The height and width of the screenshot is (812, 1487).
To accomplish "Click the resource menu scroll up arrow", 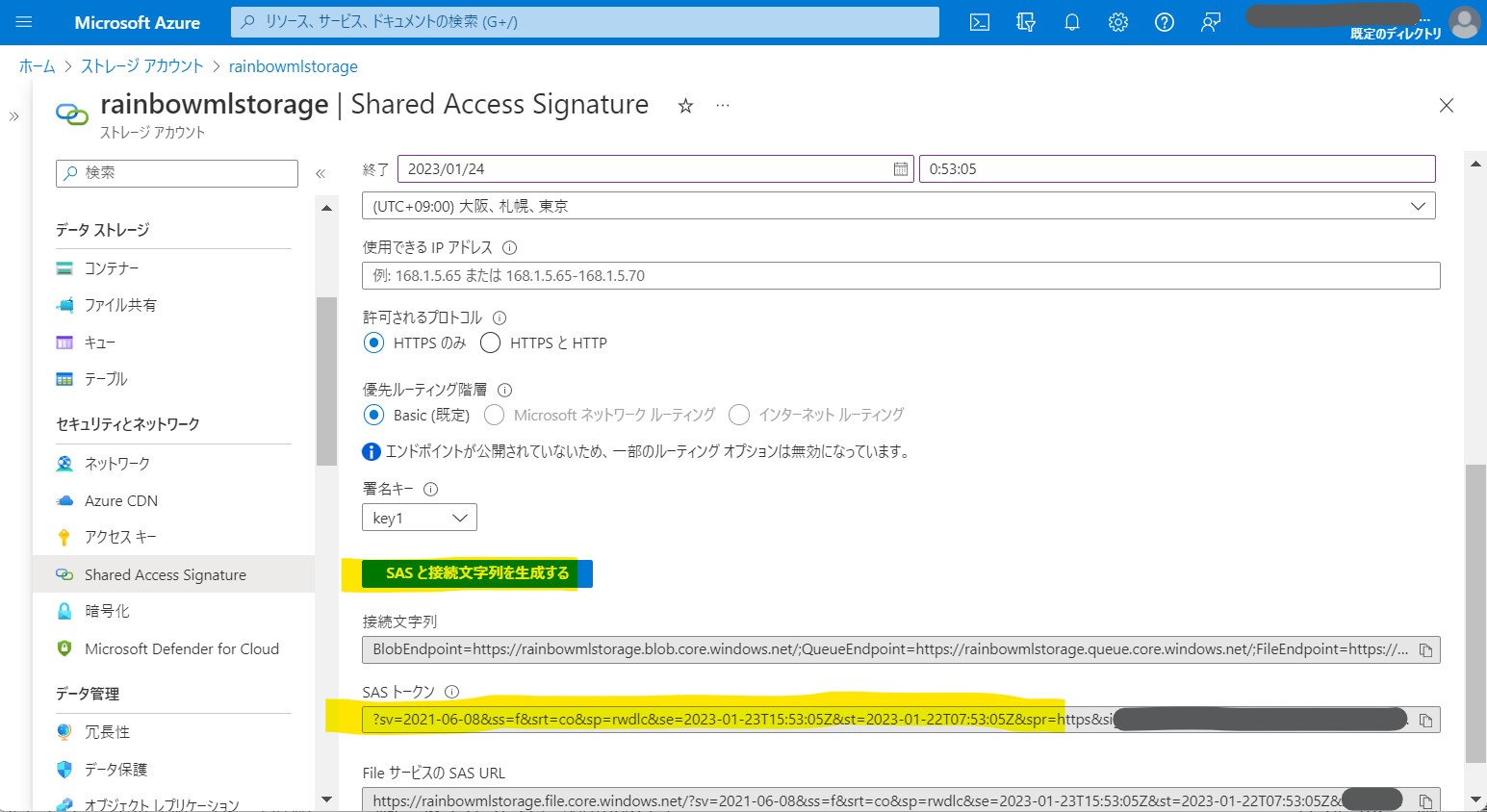I will point(326,208).
